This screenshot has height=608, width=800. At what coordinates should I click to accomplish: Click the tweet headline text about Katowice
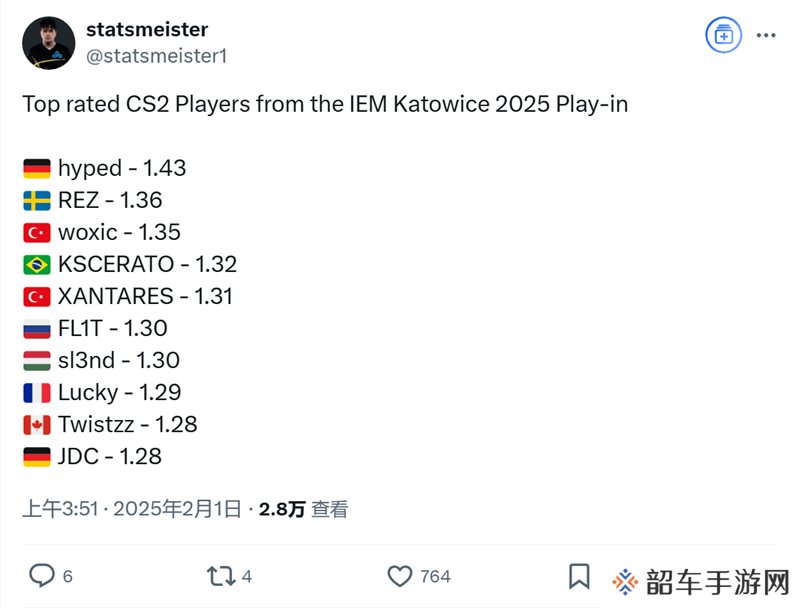[325, 104]
